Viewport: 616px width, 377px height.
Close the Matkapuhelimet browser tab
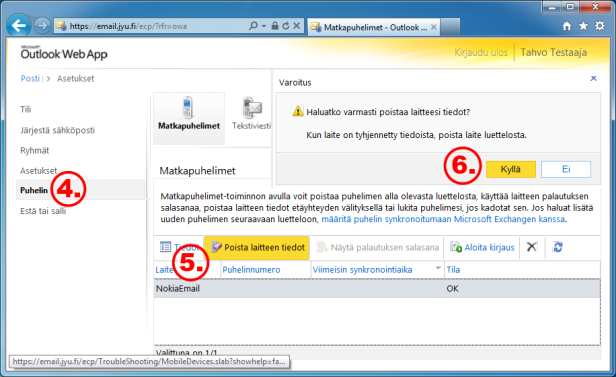(434, 27)
